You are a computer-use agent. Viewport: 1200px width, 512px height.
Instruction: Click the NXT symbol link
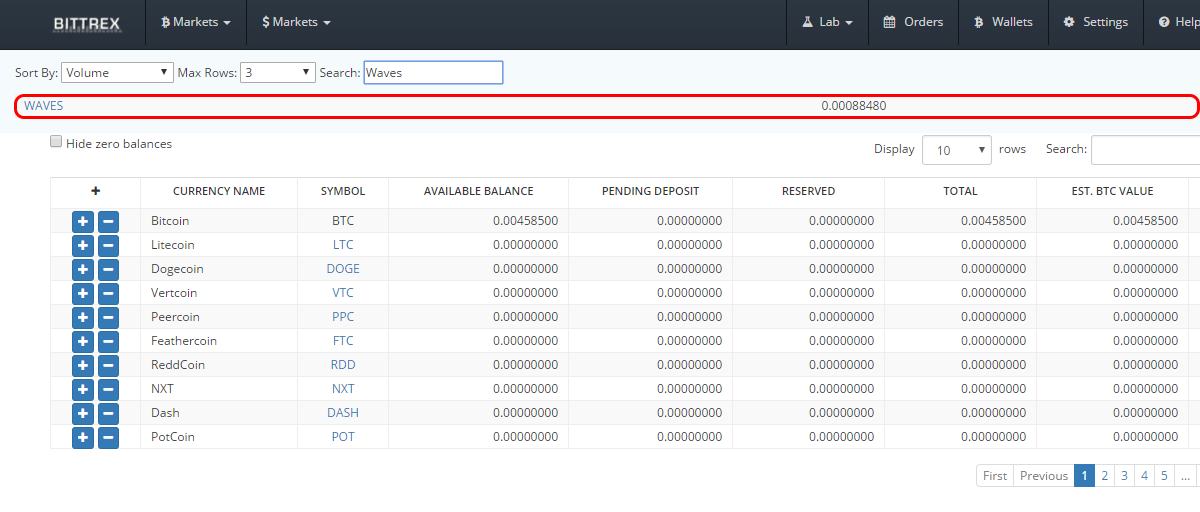(343, 389)
